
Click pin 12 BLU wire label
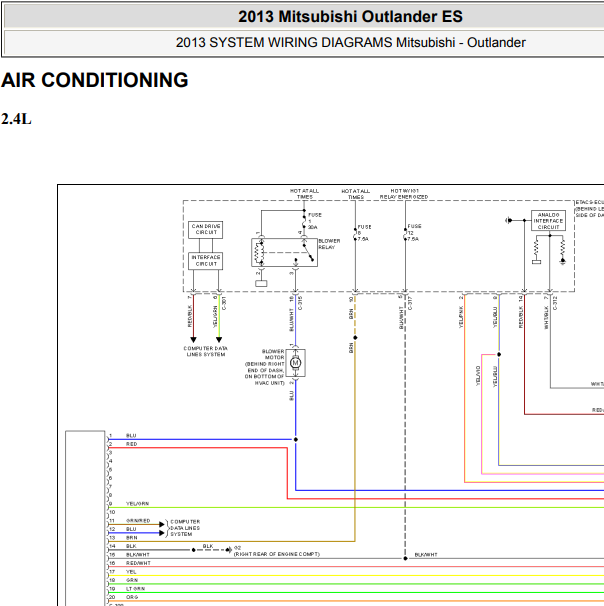131,529
